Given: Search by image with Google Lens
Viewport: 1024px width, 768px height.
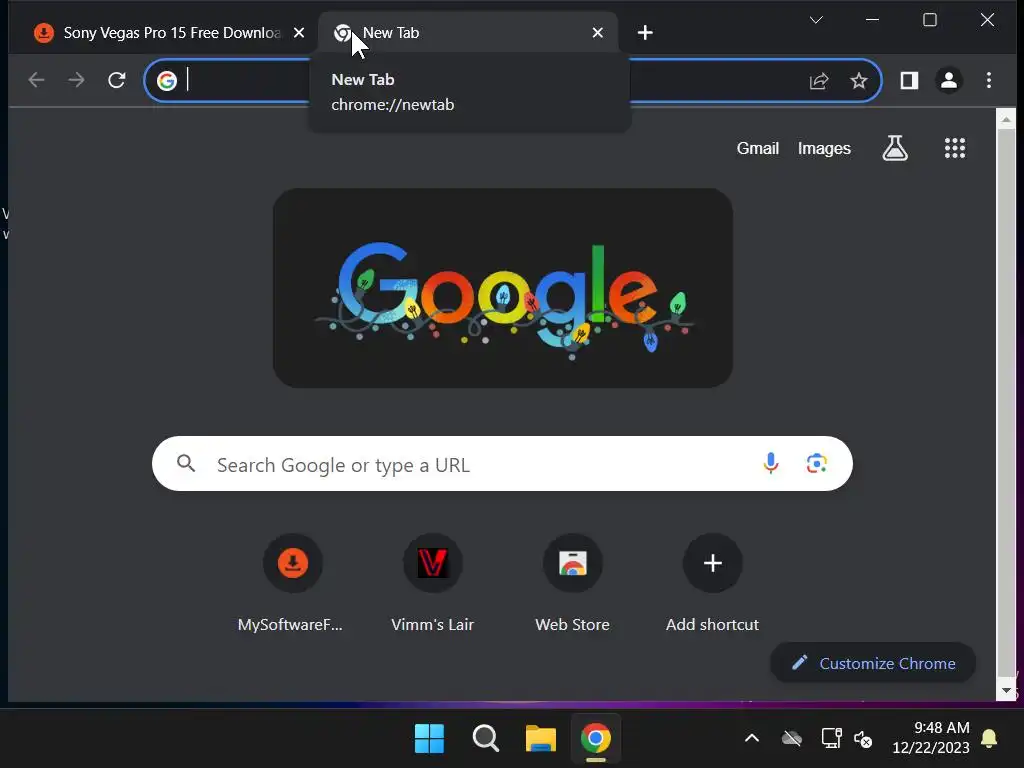Looking at the screenshot, I should [816, 463].
